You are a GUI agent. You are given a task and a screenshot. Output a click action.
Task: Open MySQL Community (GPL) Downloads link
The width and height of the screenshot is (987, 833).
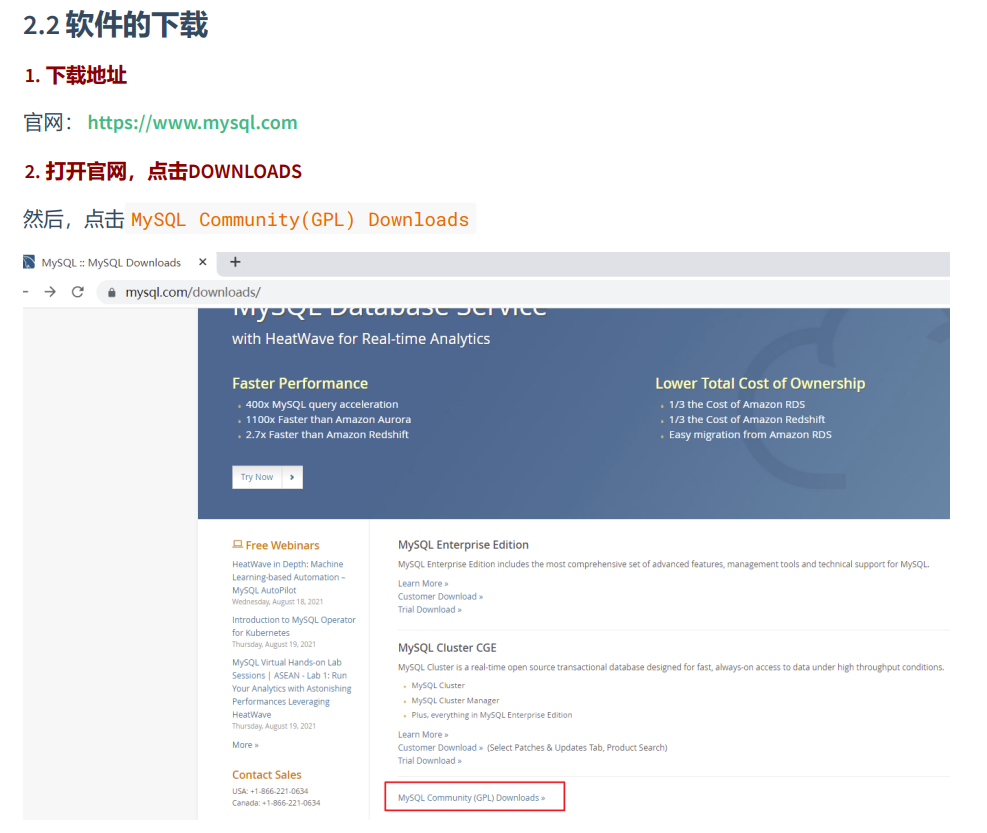click(x=471, y=797)
